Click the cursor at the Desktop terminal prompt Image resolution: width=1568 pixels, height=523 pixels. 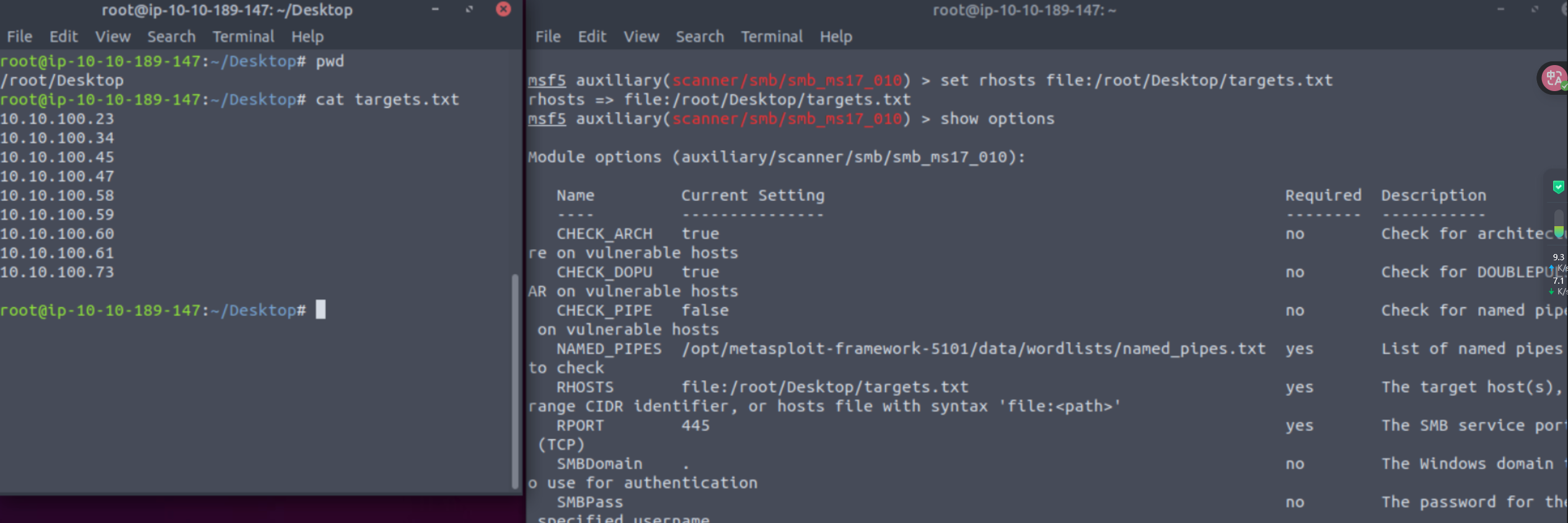click(x=320, y=310)
